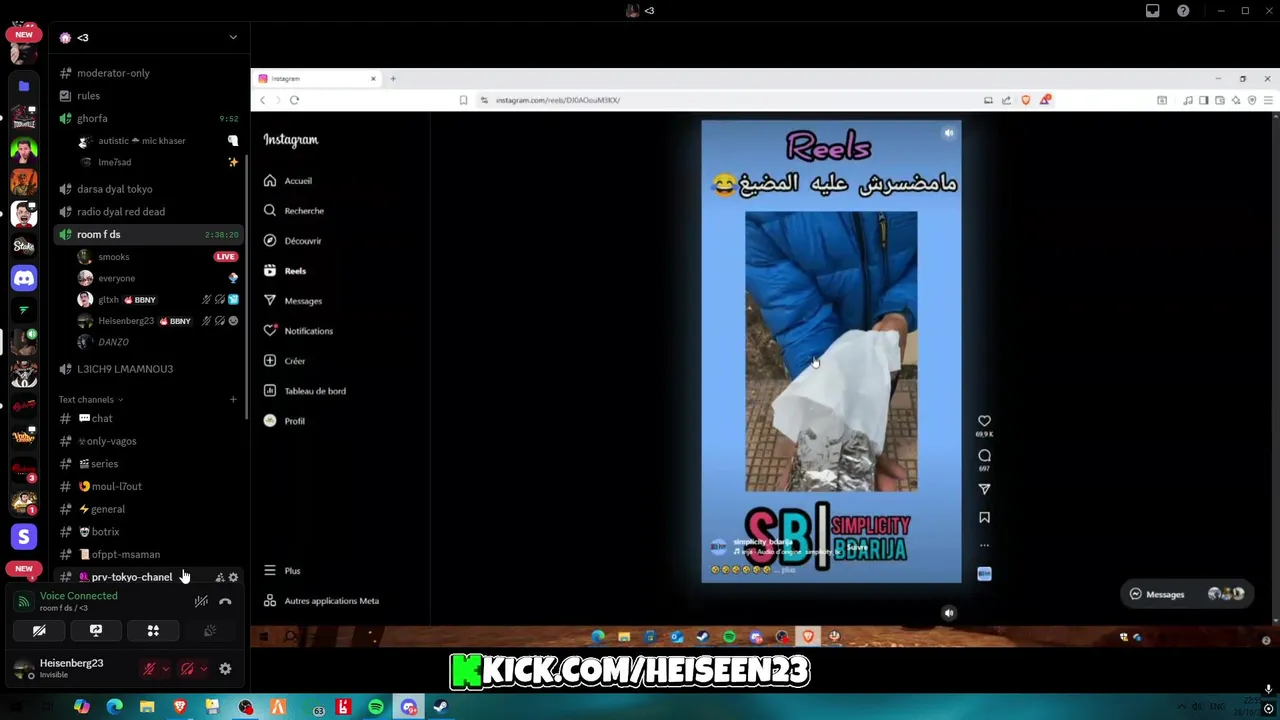This screenshot has height=720, width=1280.
Task: Open the soundboard button in voice panel
Action: click(x=210, y=631)
